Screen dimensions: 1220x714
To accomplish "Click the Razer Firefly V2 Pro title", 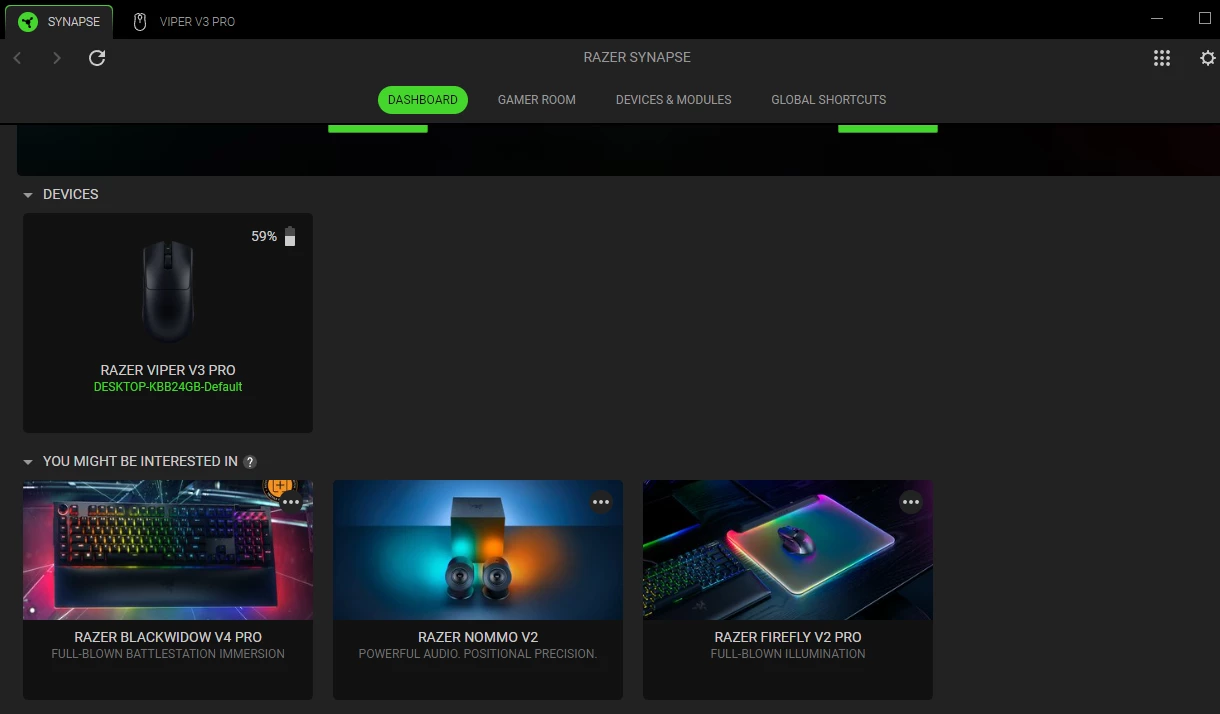I will point(788,637).
